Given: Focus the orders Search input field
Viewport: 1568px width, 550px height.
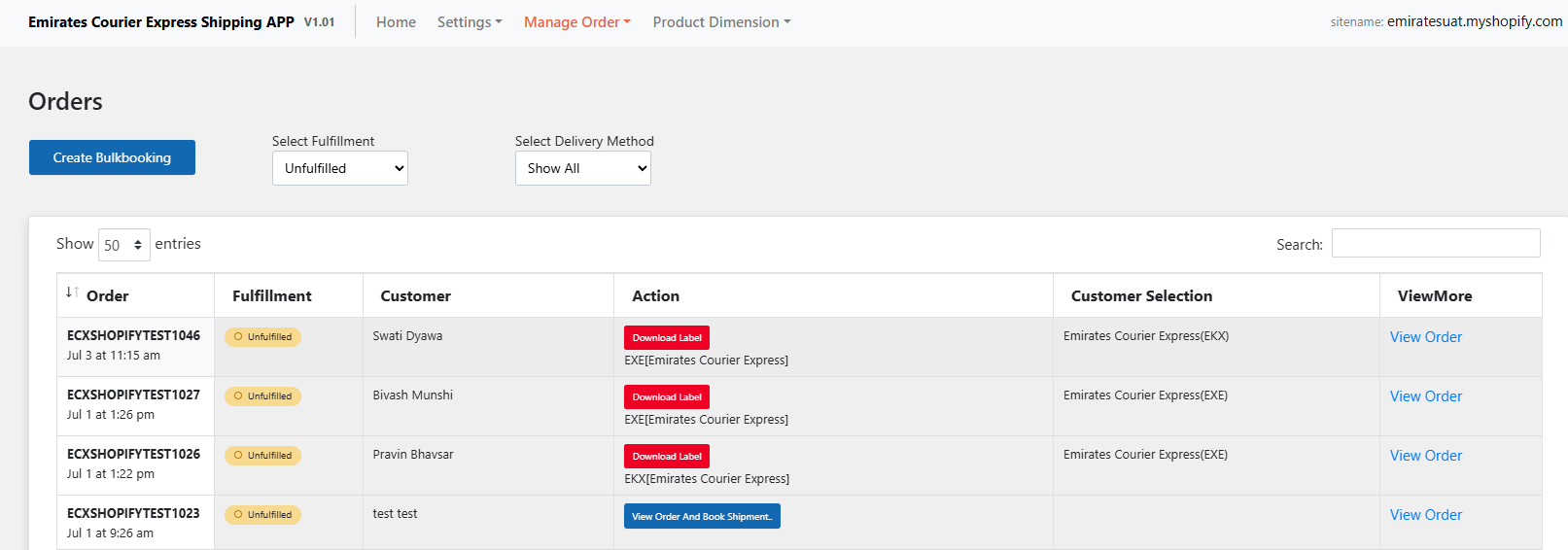Looking at the screenshot, I should [1436, 243].
